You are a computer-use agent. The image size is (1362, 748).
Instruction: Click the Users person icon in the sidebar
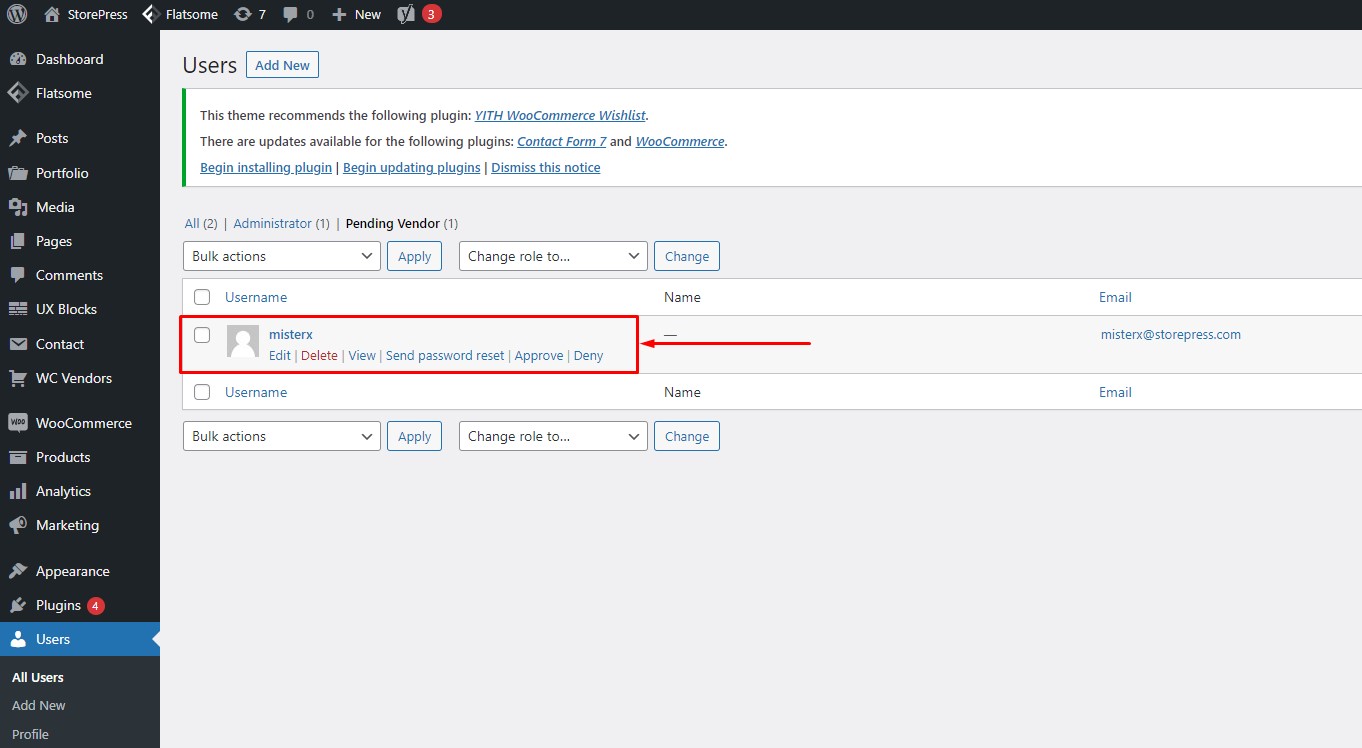[18, 639]
